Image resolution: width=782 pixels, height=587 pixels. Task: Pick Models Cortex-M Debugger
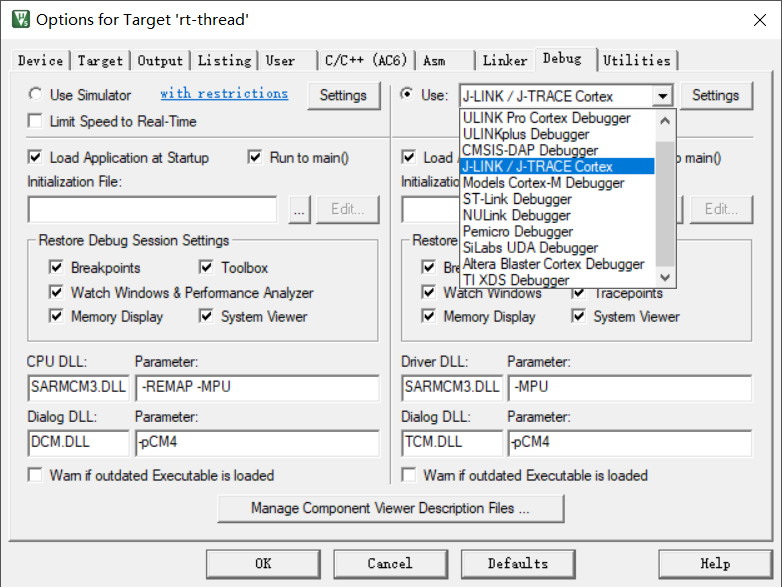pos(557,183)
